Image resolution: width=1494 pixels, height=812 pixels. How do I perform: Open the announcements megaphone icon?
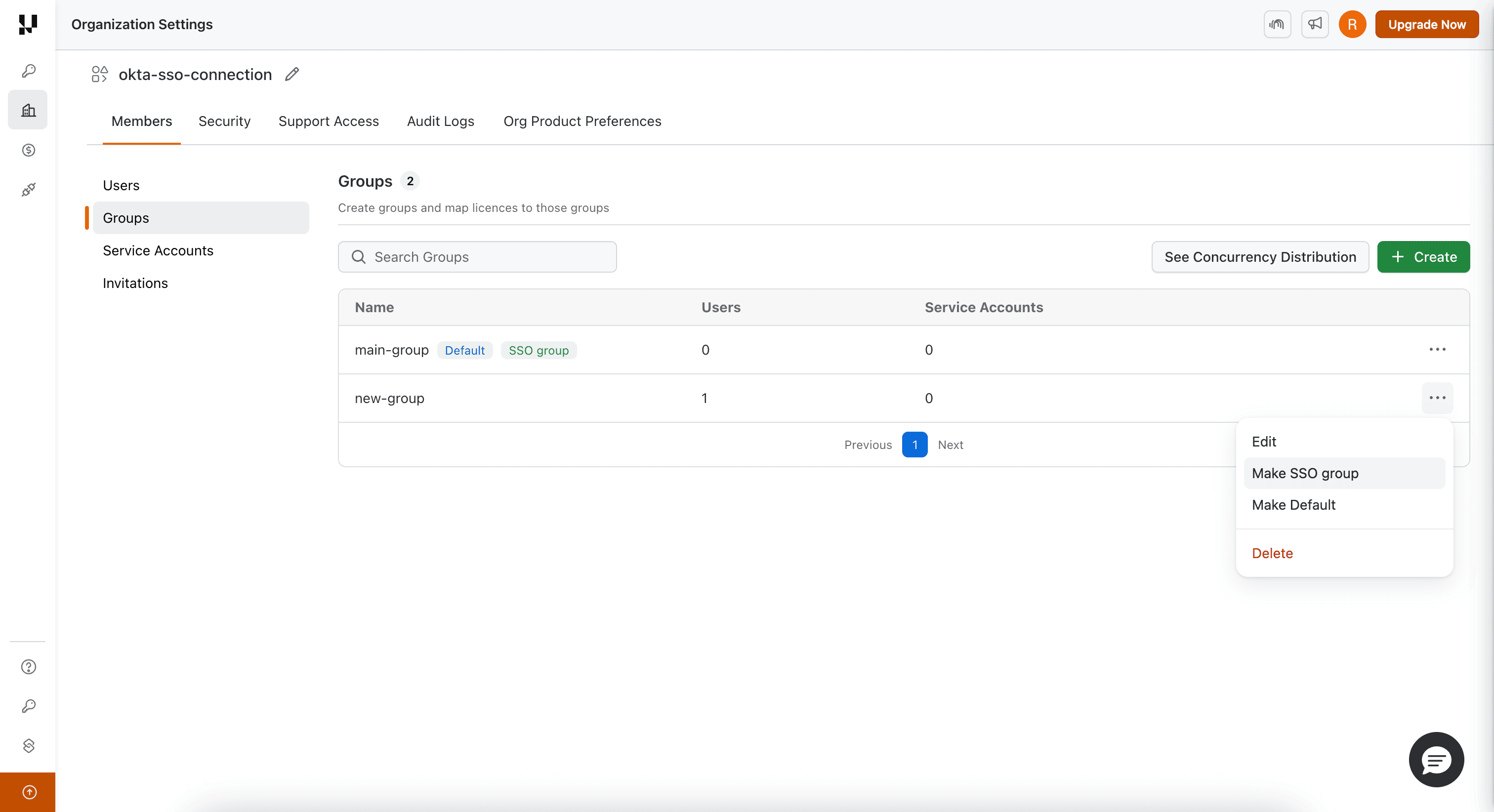coord(1315,24)
